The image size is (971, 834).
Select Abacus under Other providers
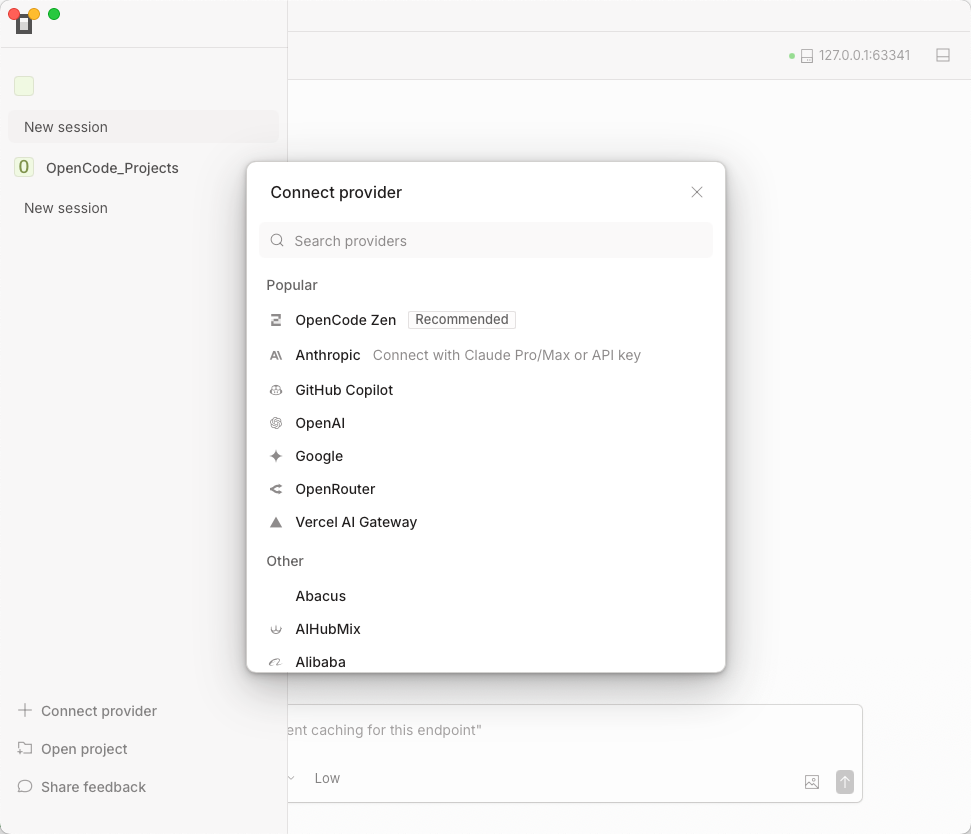320,596
